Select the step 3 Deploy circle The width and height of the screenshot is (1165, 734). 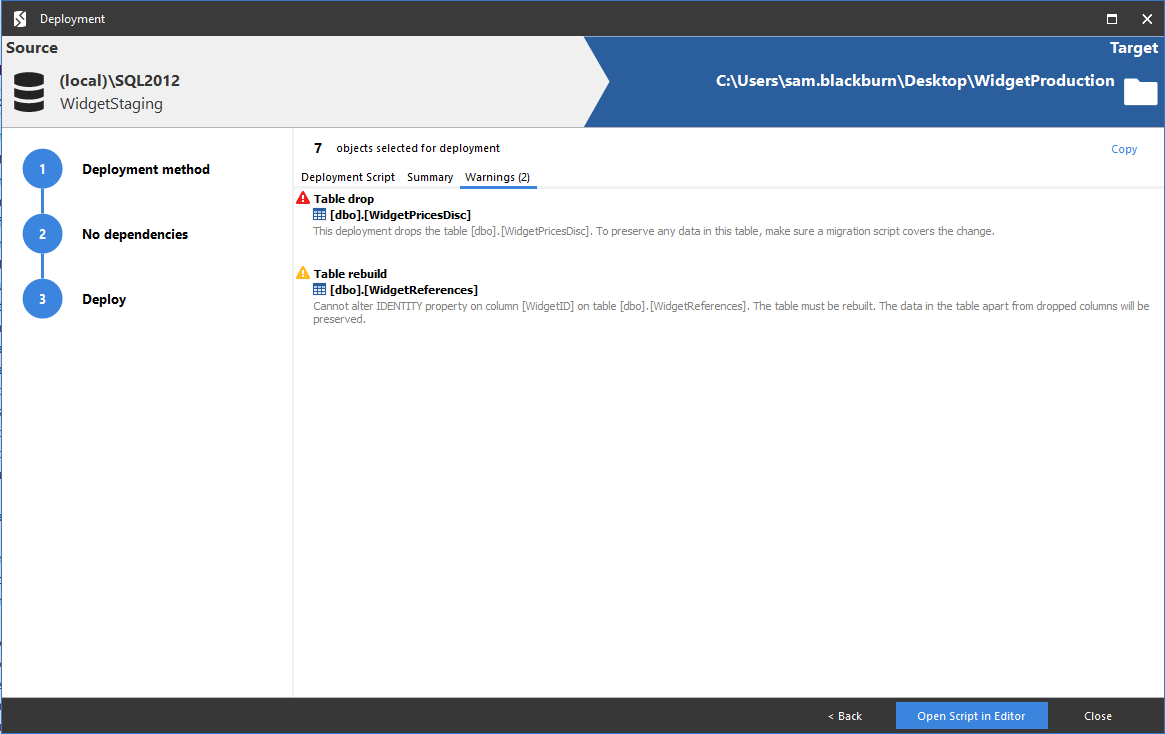click(x=42, y=298)
